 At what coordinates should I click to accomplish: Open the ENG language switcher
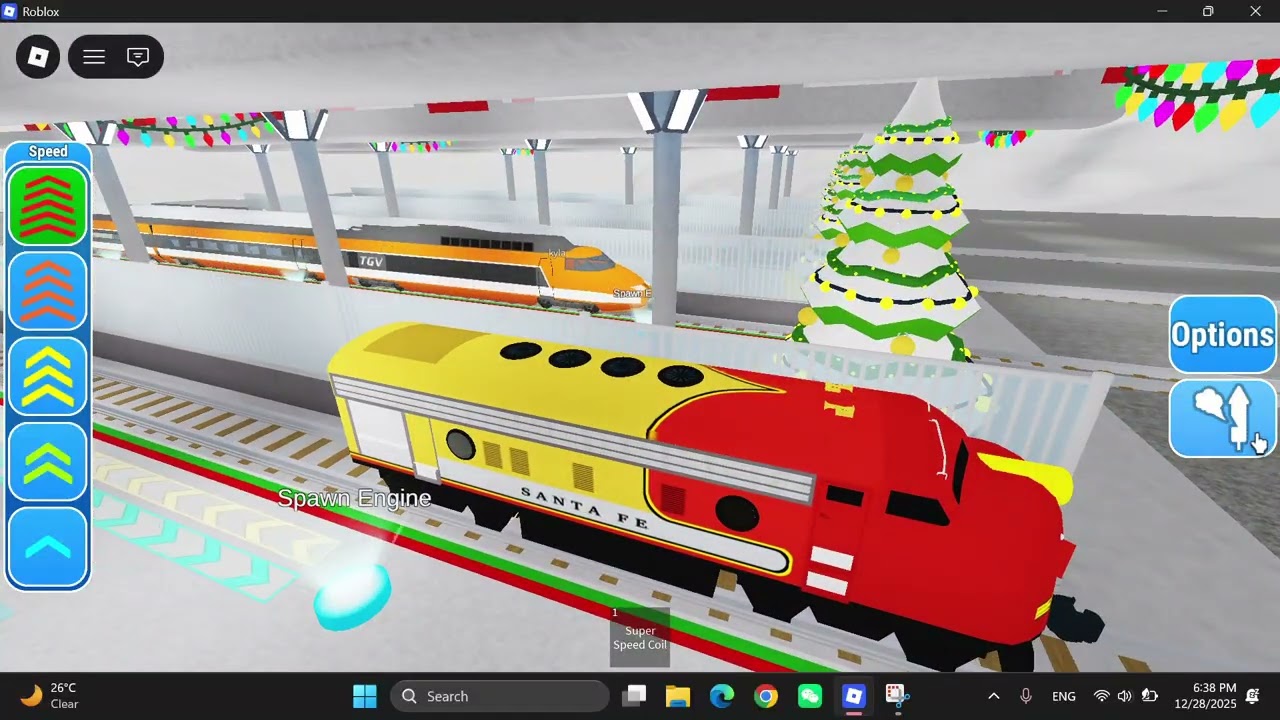click(x=1064, y=696)
